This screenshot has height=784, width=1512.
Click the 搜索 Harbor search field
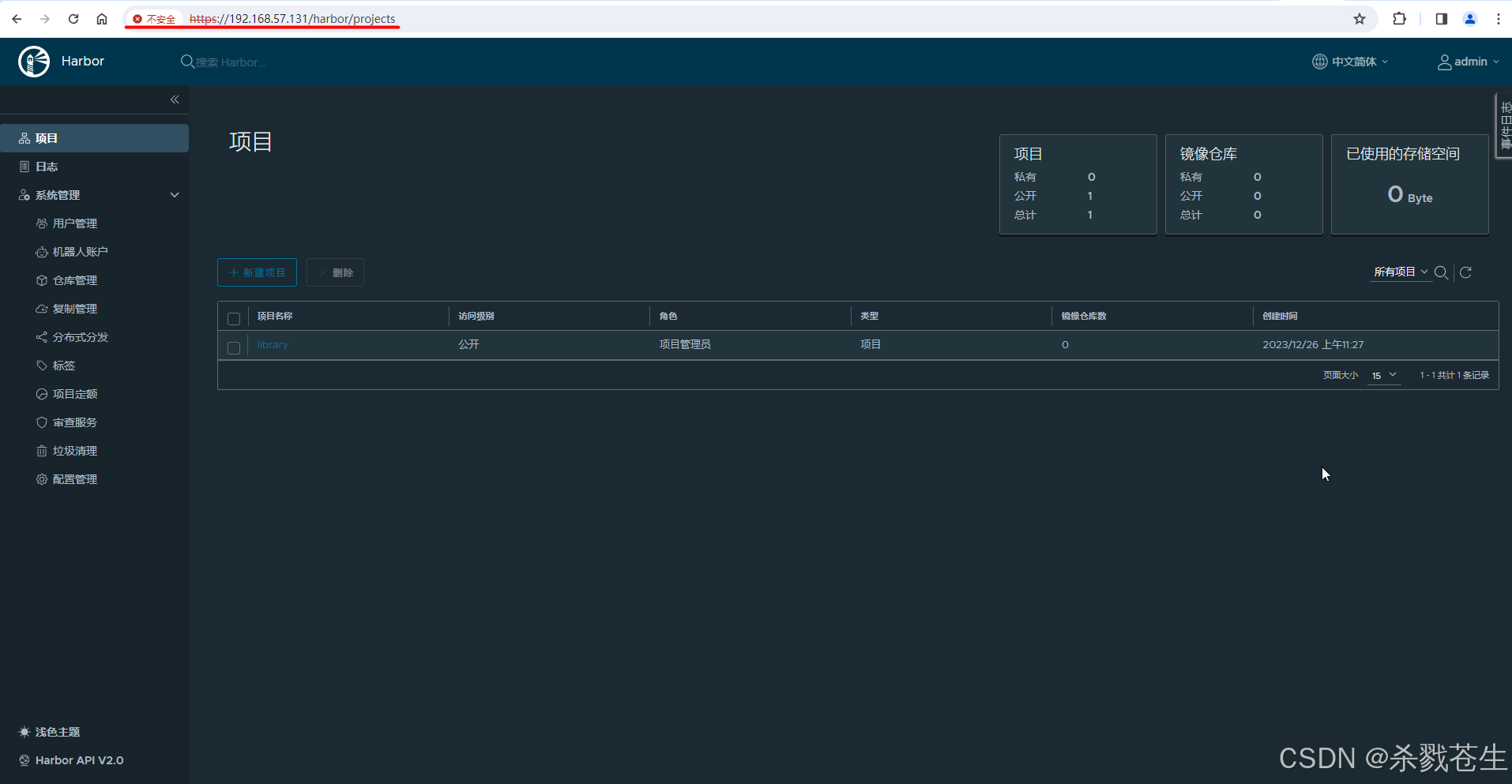click(231, 62)
